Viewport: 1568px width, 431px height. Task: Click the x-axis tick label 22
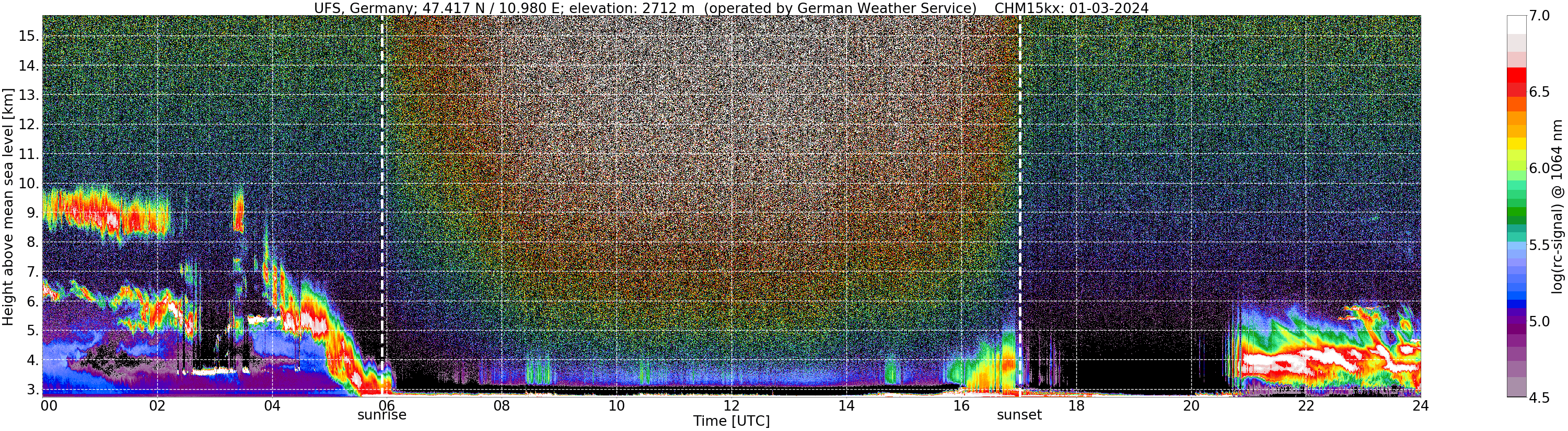coord(1306,406)
